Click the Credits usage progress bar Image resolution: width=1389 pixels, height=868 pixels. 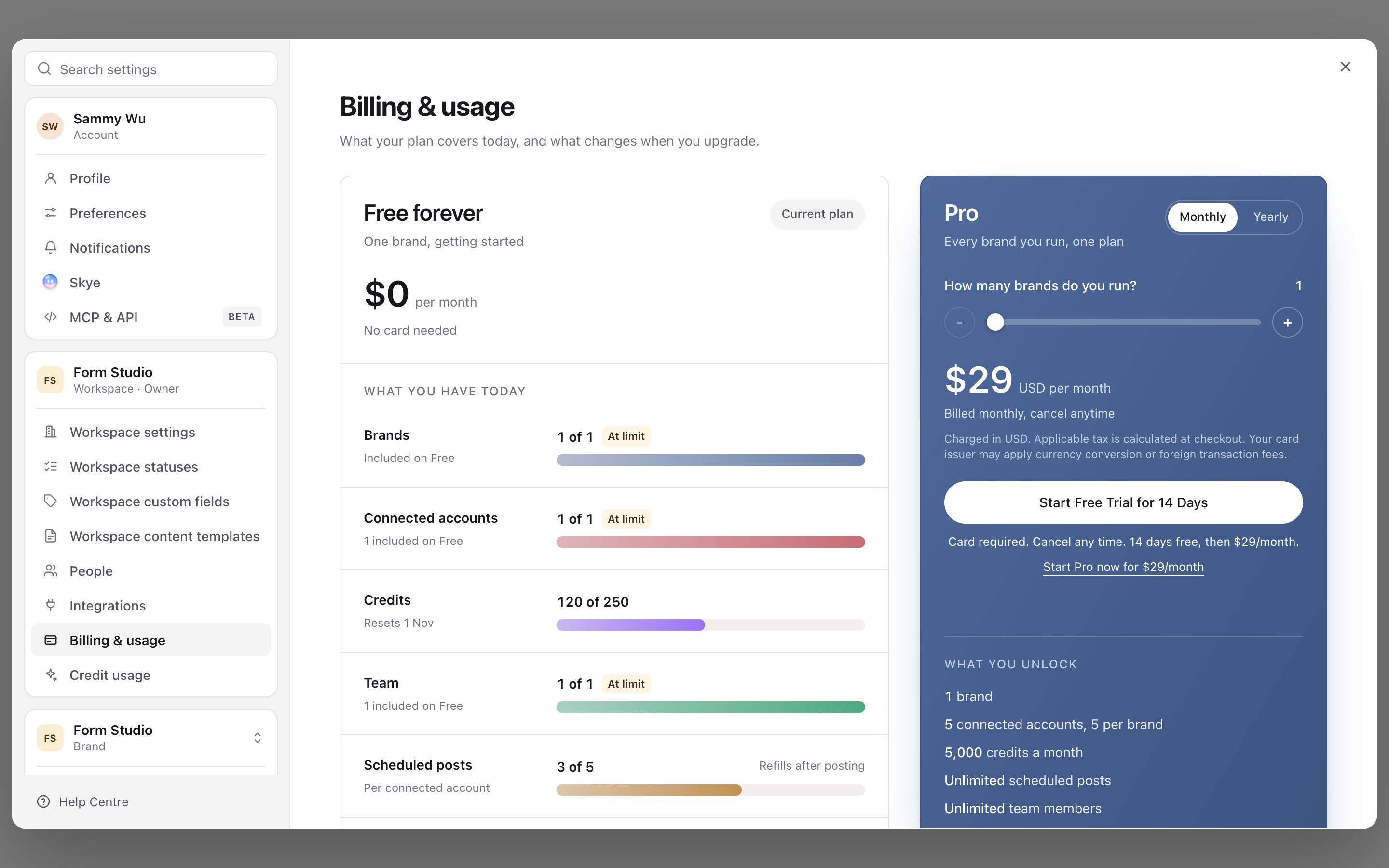[x=710, y=624]
